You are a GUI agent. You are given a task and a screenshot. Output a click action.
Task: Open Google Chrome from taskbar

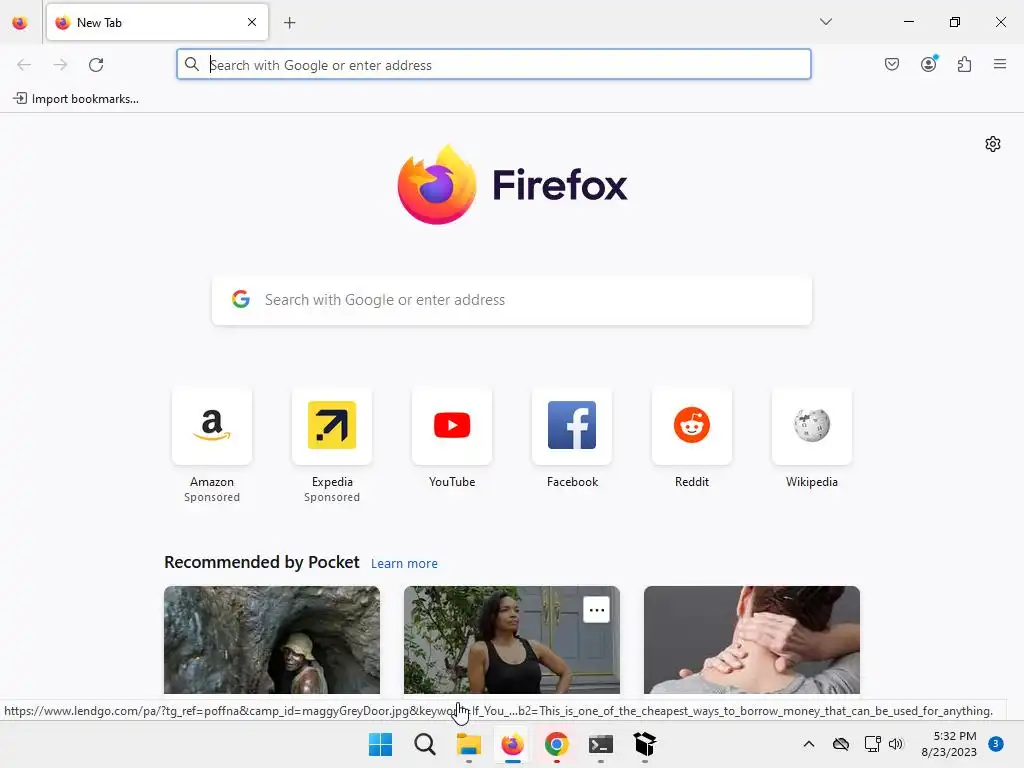click(x=556, y=744)
